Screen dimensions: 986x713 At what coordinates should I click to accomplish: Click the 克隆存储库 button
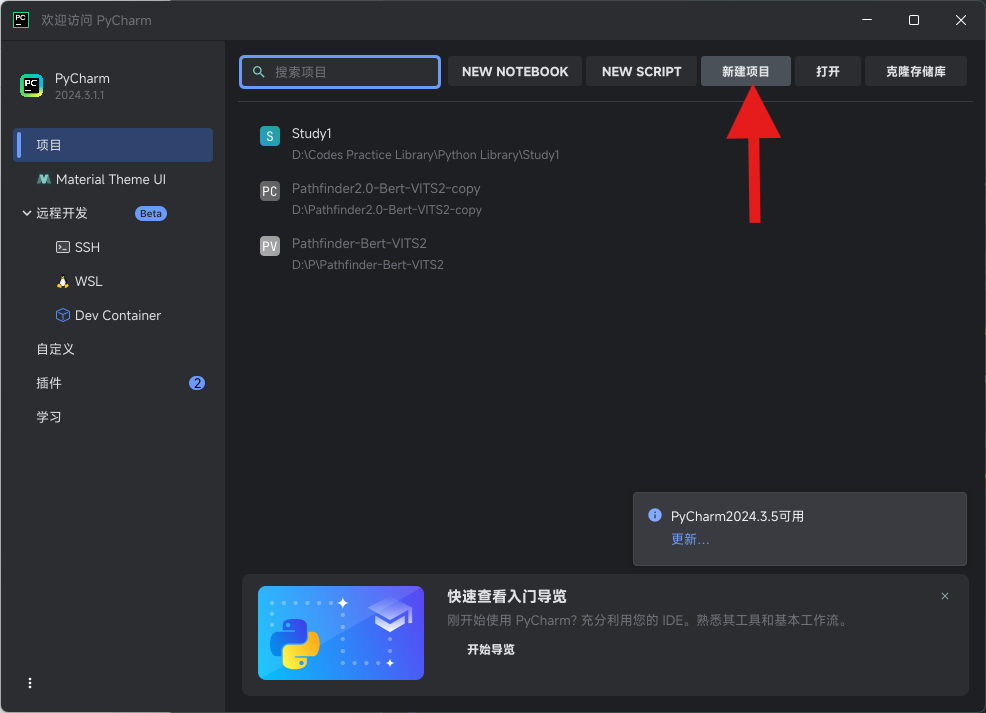tap(916, 71)
